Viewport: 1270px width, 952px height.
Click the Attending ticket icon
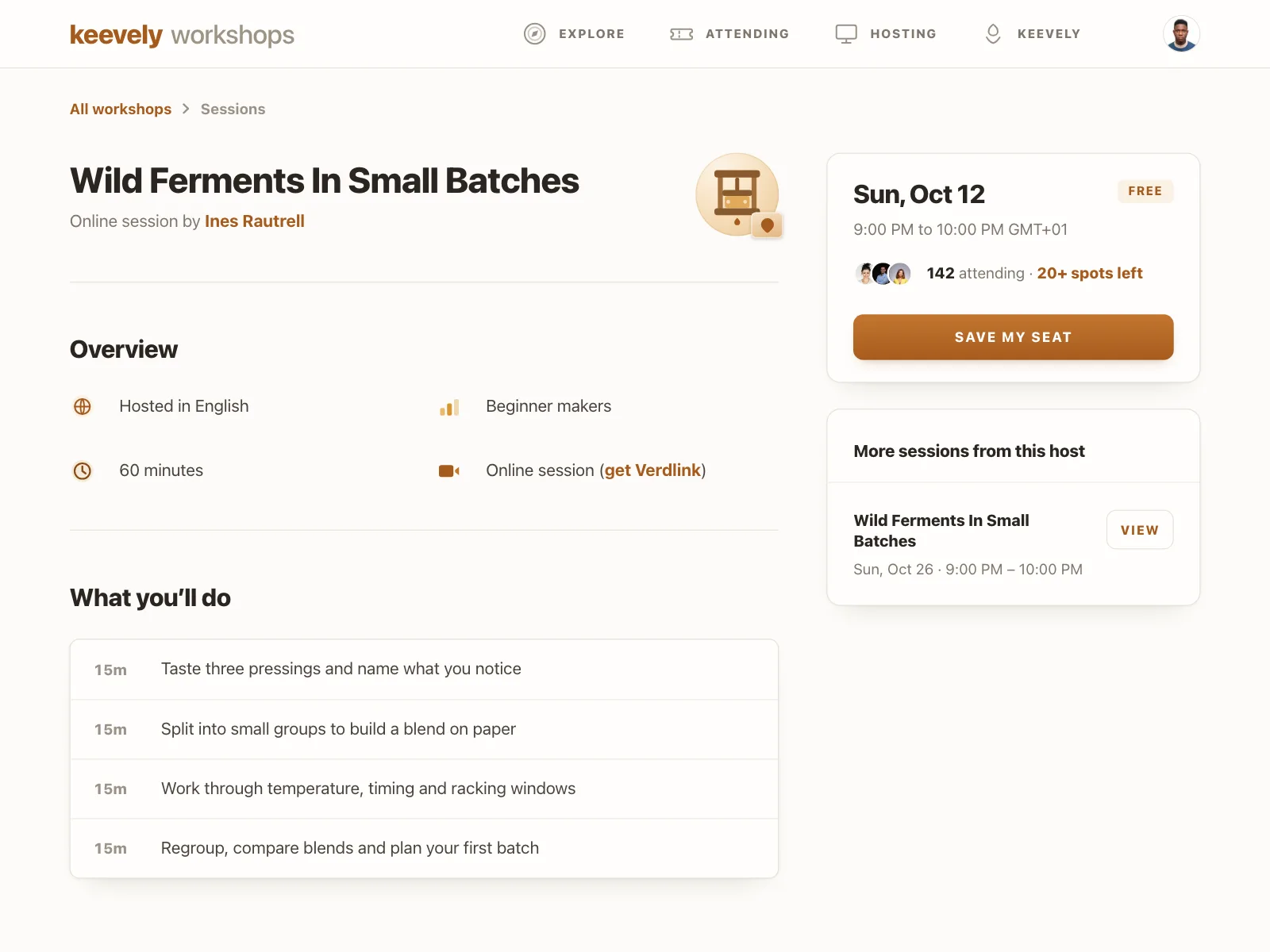[x=682, y=34]
